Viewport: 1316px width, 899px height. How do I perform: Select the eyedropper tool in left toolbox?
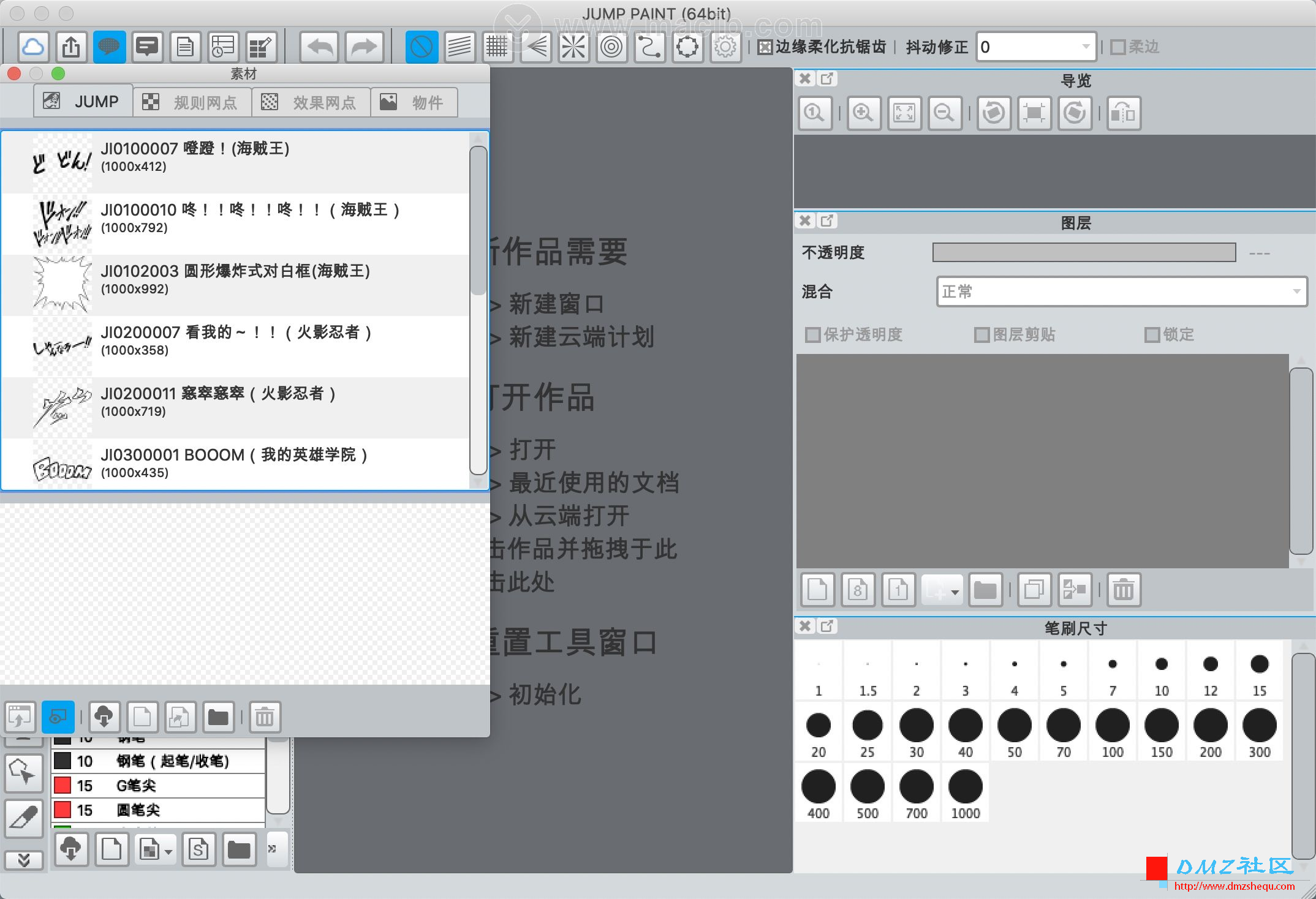tap(24, 818)
